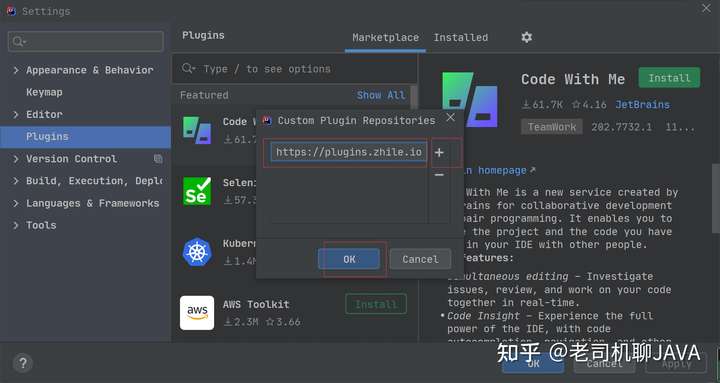This screenshot has height=383, width=720.
Task: Expand the Version Control node
Action: pyautogui.click(x=16, y=159)
